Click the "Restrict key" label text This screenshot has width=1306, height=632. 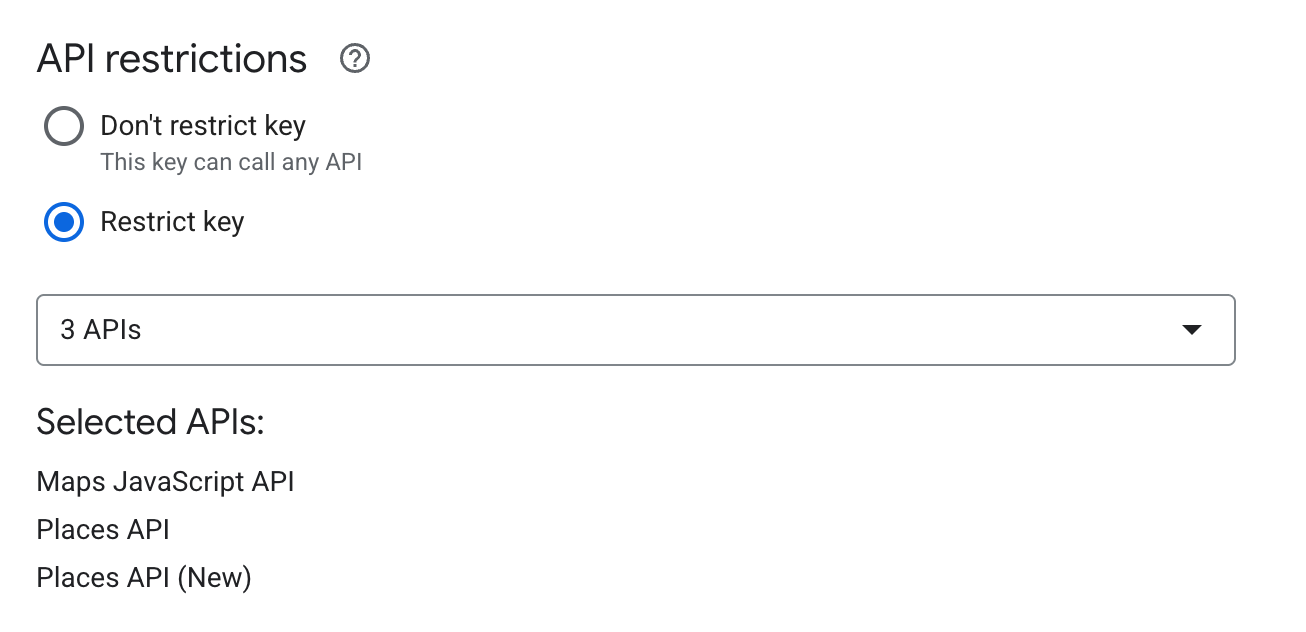(172, 221)
